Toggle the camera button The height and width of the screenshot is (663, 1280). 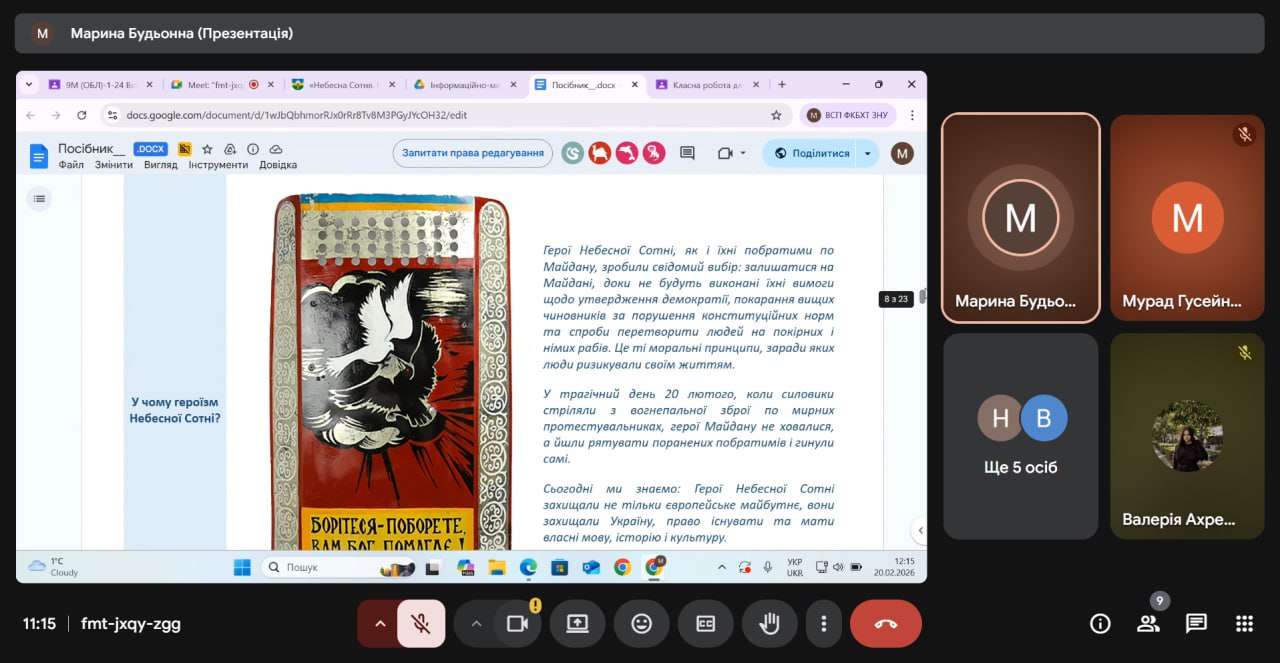click(x=517, y=624)
